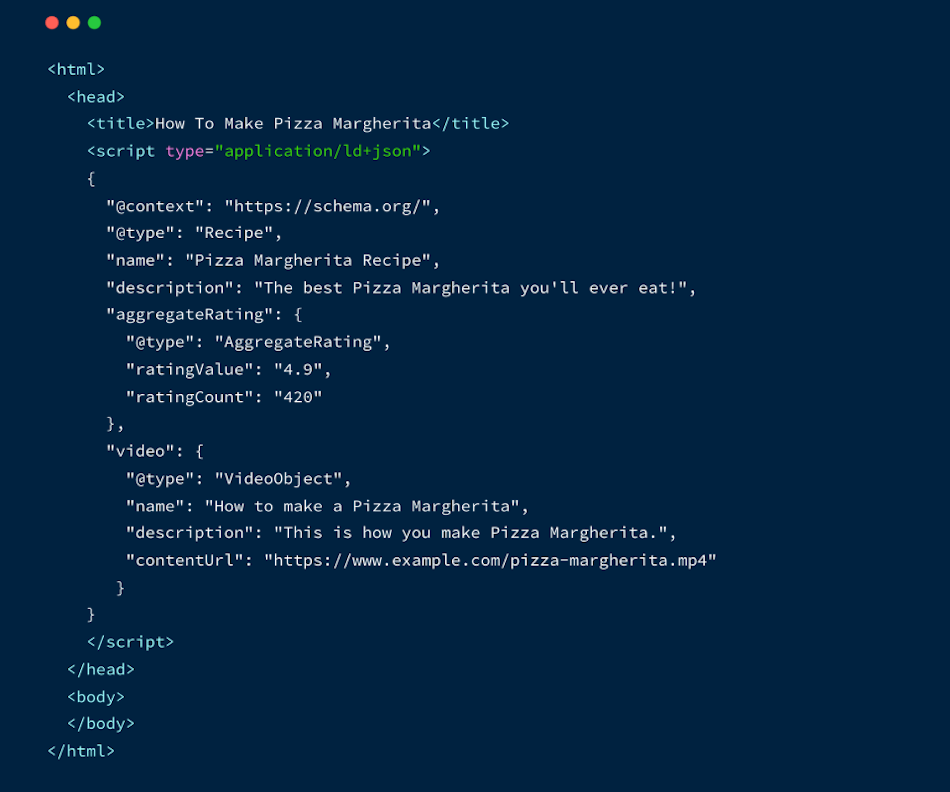950x792 pixels.
Task: Select the ratingCount "420" text
Action: tap(298, 398)
